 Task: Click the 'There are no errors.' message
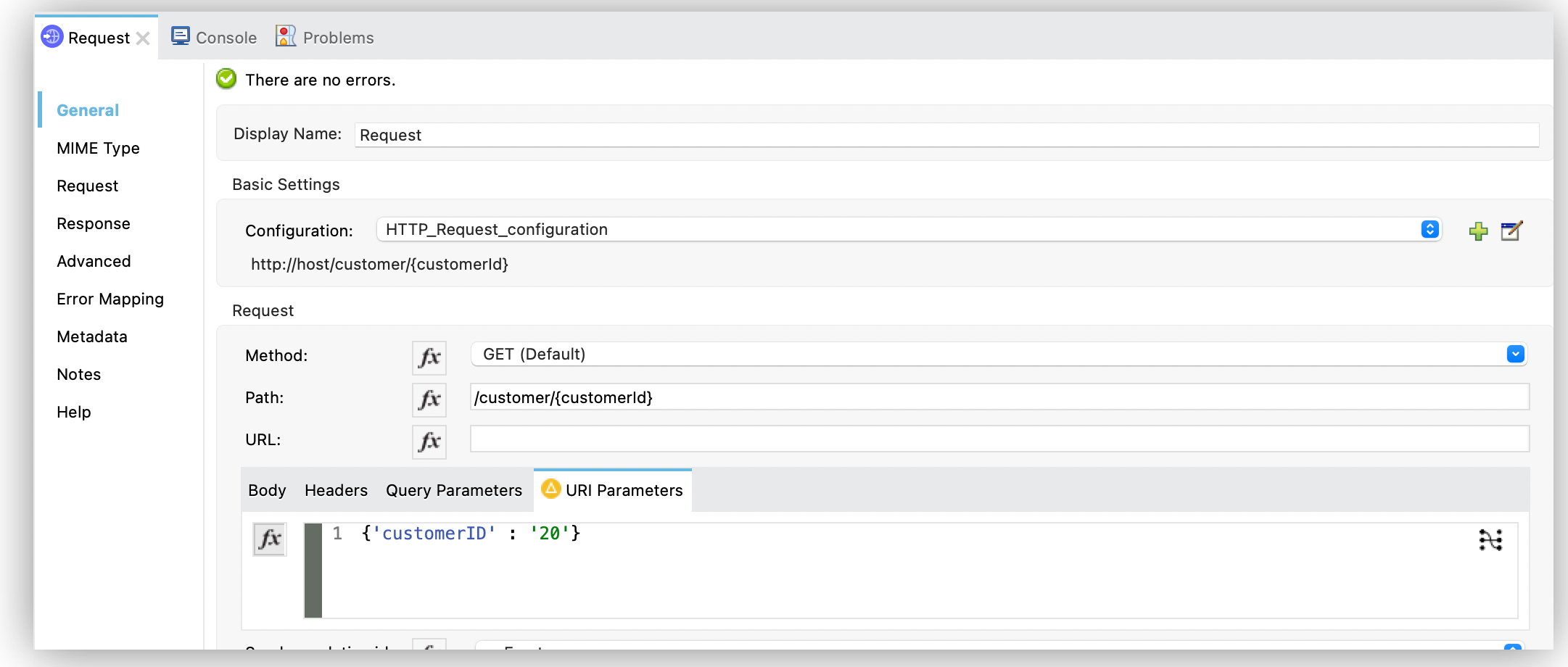[x=320, y=80]
